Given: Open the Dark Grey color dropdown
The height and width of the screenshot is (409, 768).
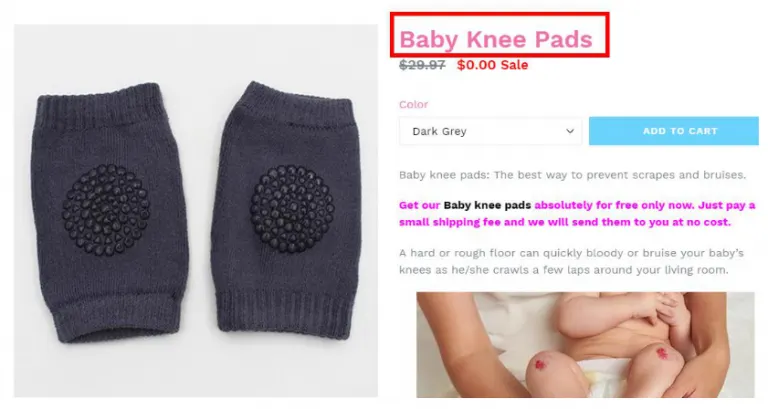Looking at the screenshot, I should coord(490,131).
